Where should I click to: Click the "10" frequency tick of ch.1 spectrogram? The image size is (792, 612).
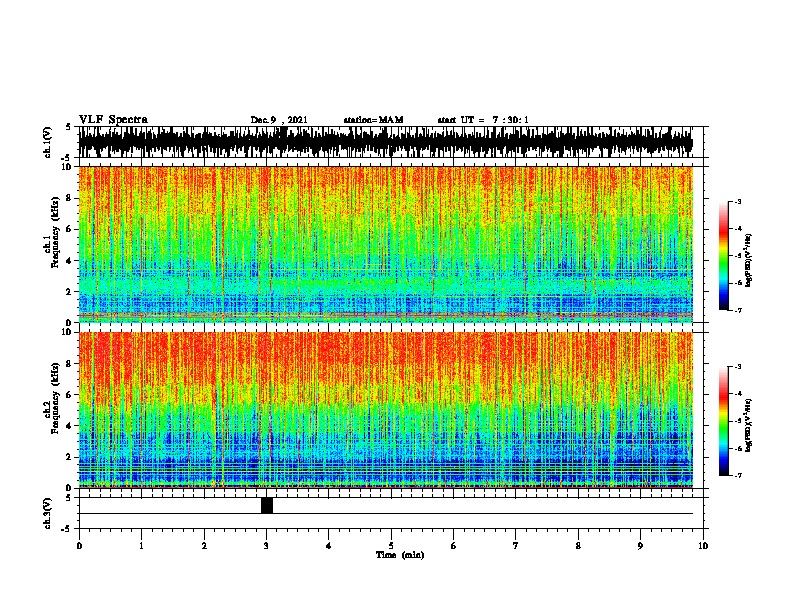click(67, 167)
